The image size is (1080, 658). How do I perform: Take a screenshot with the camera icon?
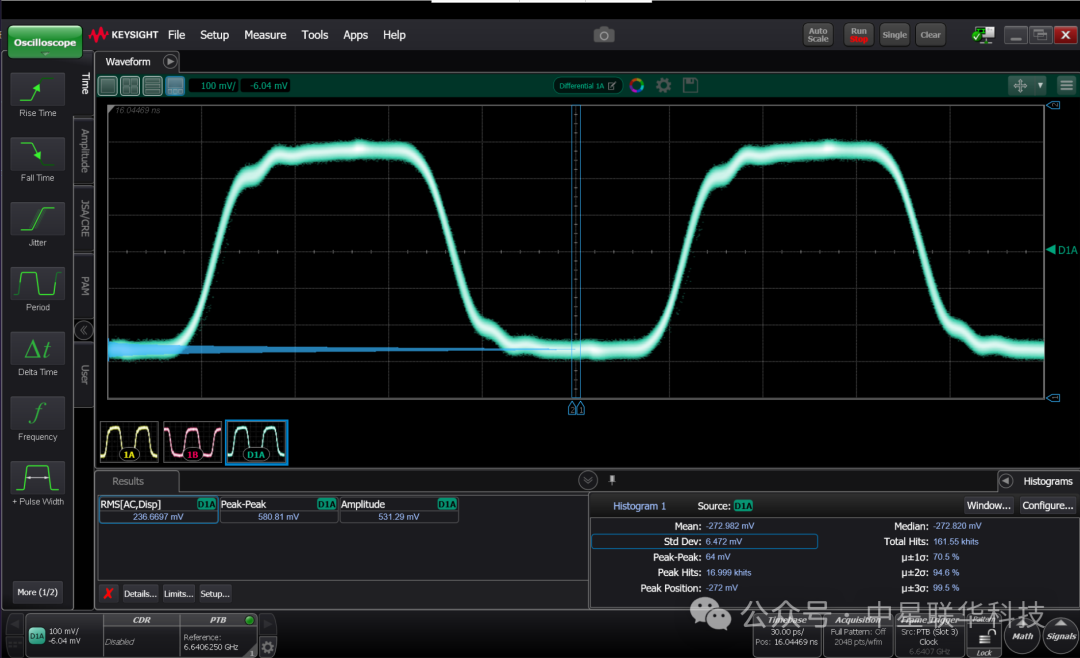(x=603, y=35)
